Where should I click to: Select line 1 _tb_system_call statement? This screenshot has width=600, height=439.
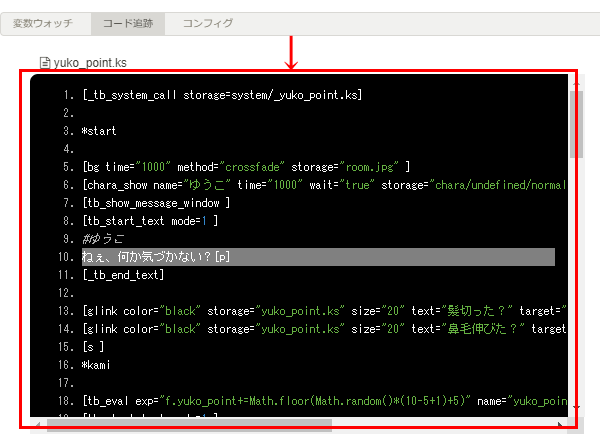tap(222, 95)
